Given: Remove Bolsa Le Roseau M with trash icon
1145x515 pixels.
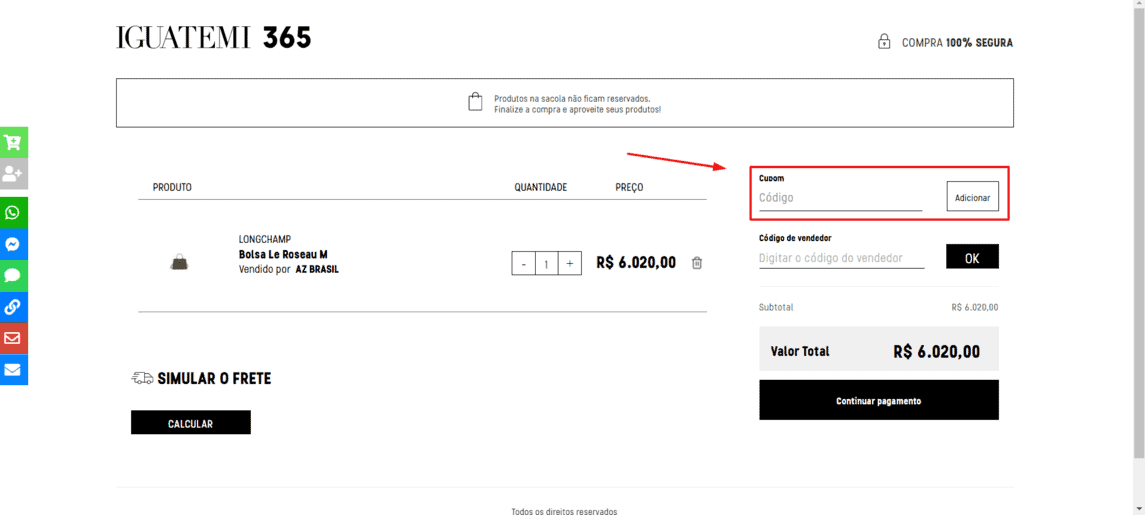Looking at the screenshot, I should 697,263.
